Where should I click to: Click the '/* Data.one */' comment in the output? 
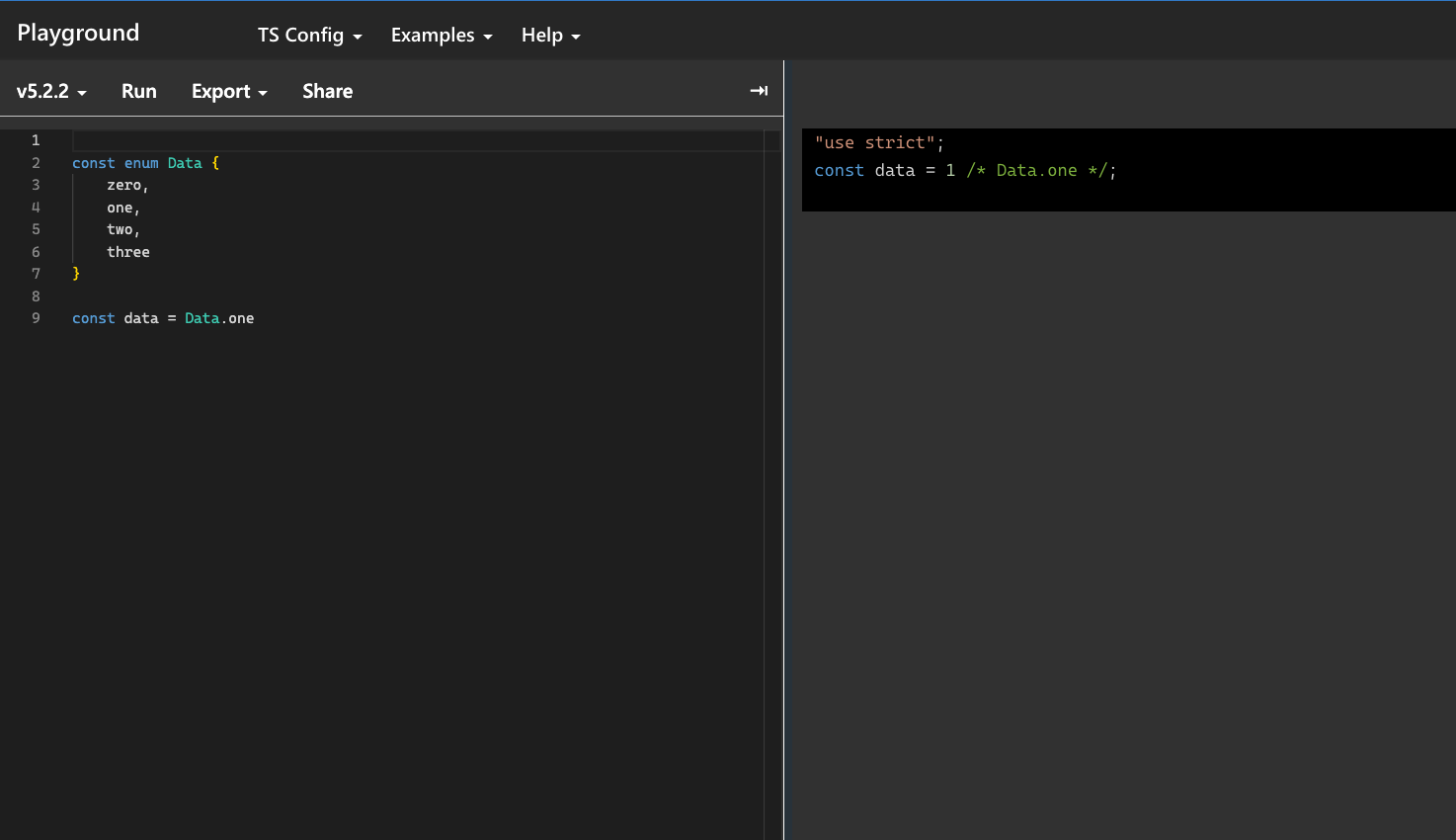1037,170
